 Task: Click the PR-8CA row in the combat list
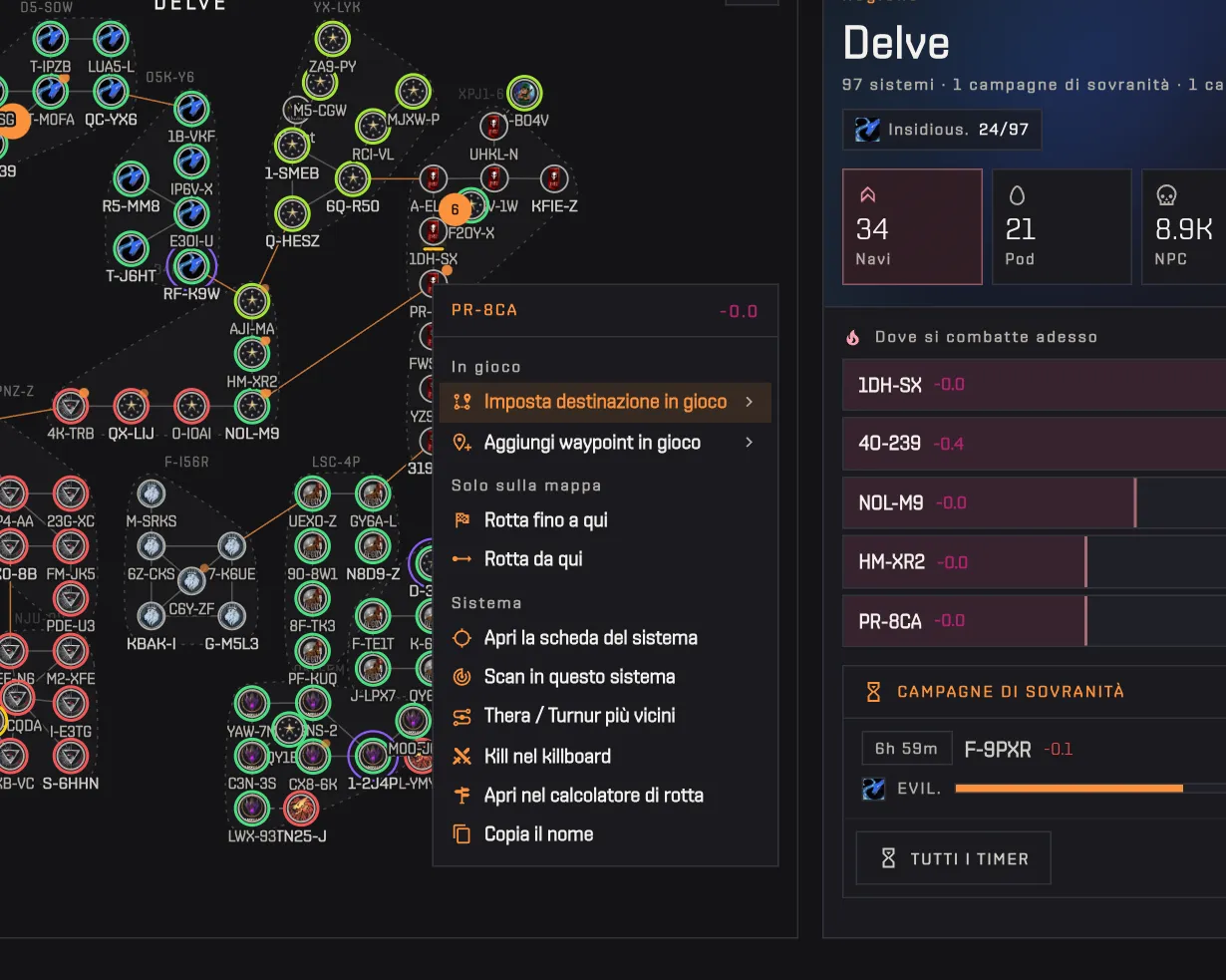(x=1035, y=621)
